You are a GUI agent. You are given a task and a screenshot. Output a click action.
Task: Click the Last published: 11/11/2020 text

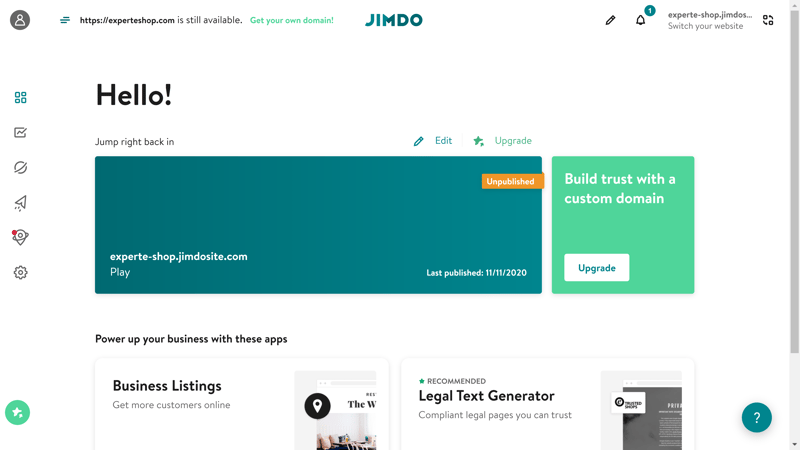477,273
